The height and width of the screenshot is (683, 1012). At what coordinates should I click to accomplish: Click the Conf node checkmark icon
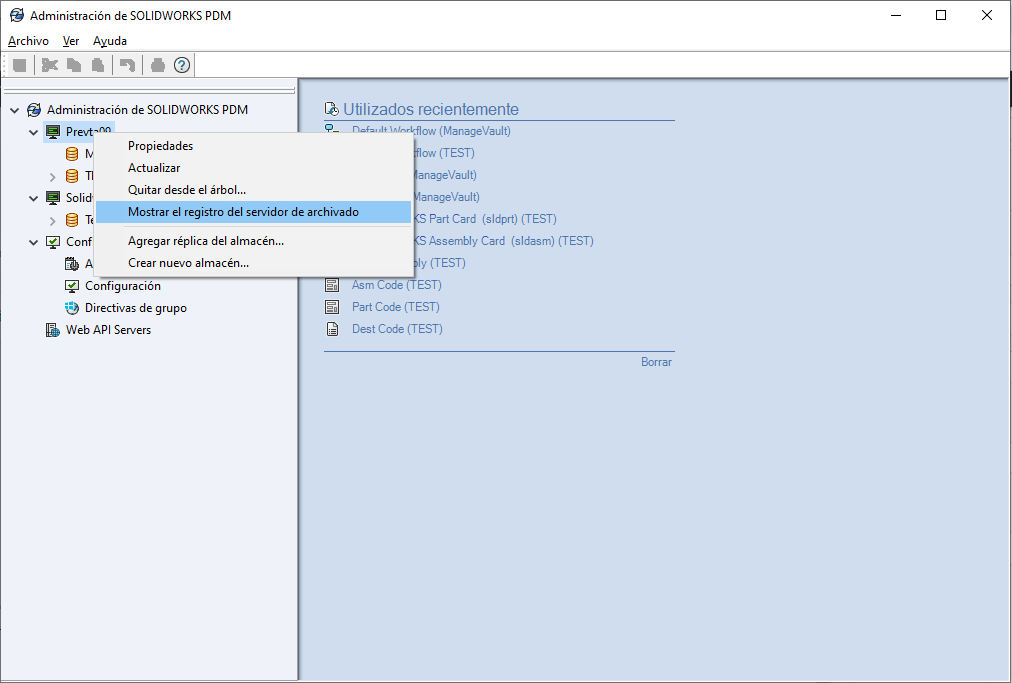pyautogui.click(x=53, y=242)
